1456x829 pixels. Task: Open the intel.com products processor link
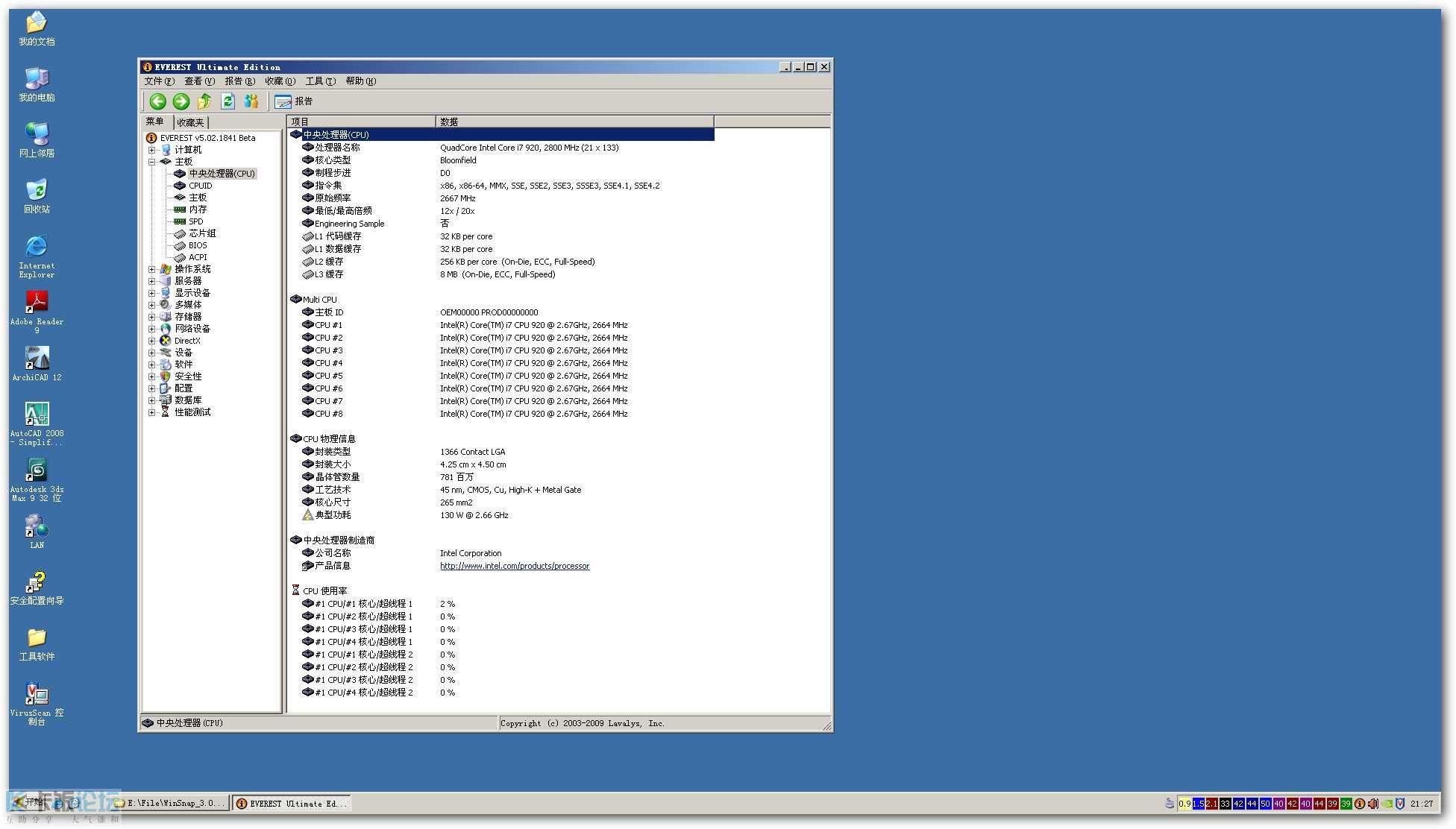coord(515,566)
